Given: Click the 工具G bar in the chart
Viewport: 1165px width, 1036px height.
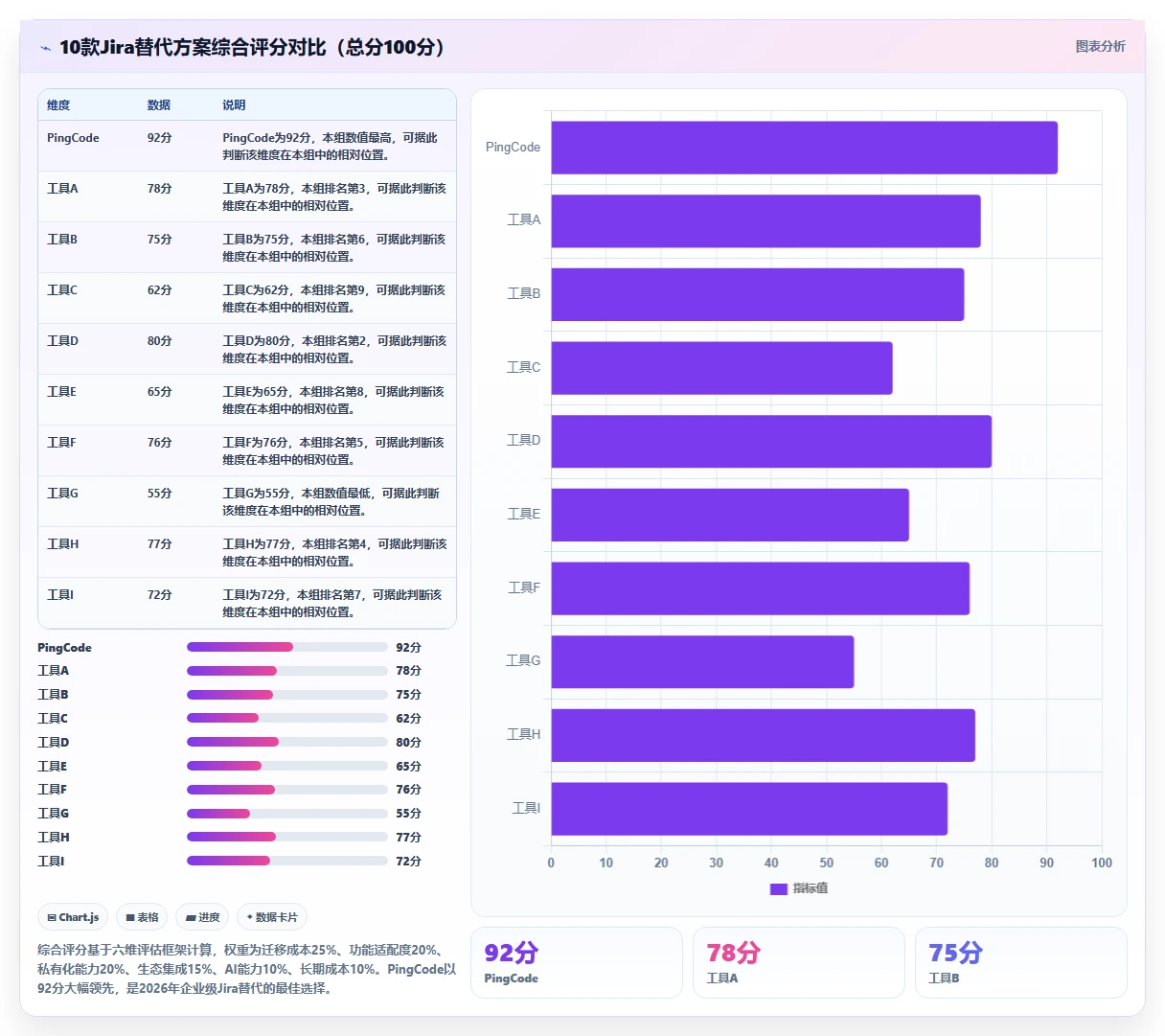Looking at the screenshot, I should point(702,662).
